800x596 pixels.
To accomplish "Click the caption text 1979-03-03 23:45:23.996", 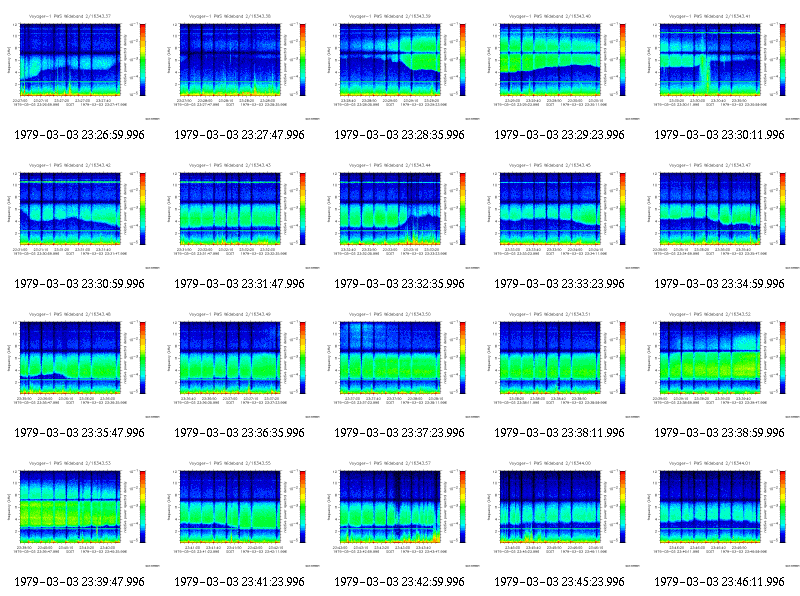I will (x=560, y=582).
